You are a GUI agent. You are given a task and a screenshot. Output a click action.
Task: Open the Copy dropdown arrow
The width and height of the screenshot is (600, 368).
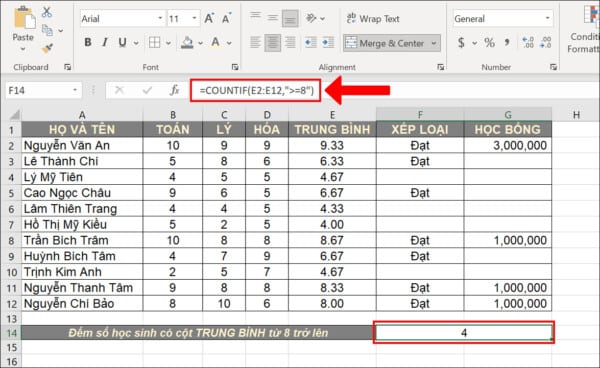[60, 31]
